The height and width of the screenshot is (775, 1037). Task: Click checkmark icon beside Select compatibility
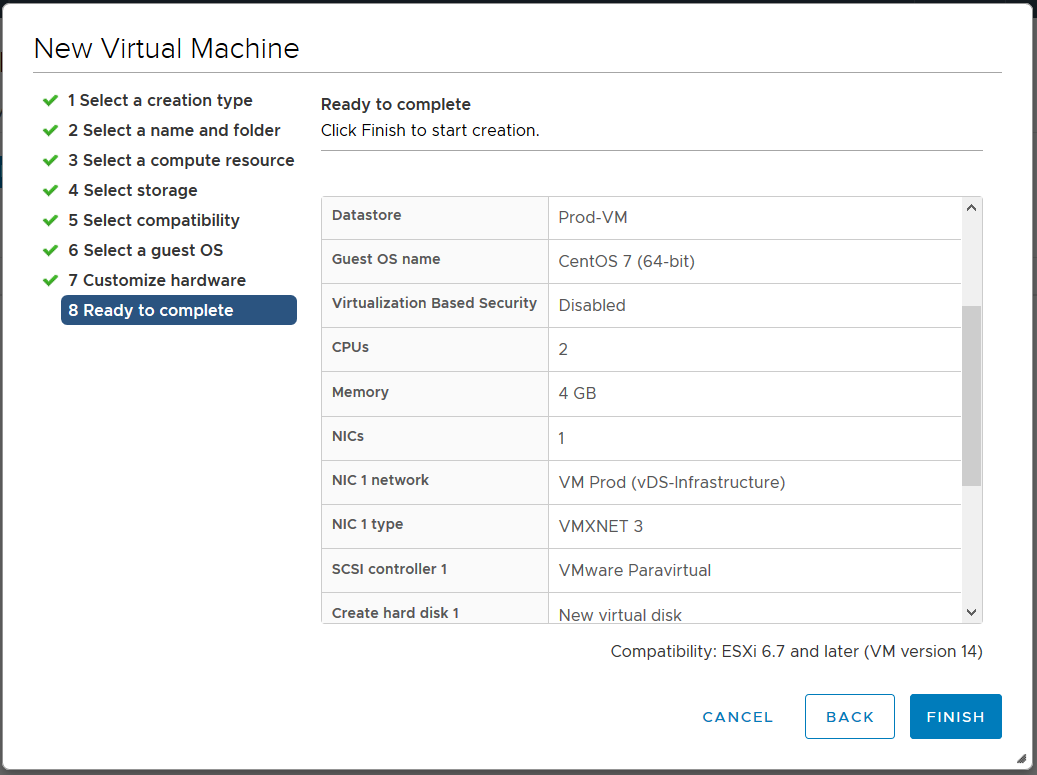click(50, 220)
